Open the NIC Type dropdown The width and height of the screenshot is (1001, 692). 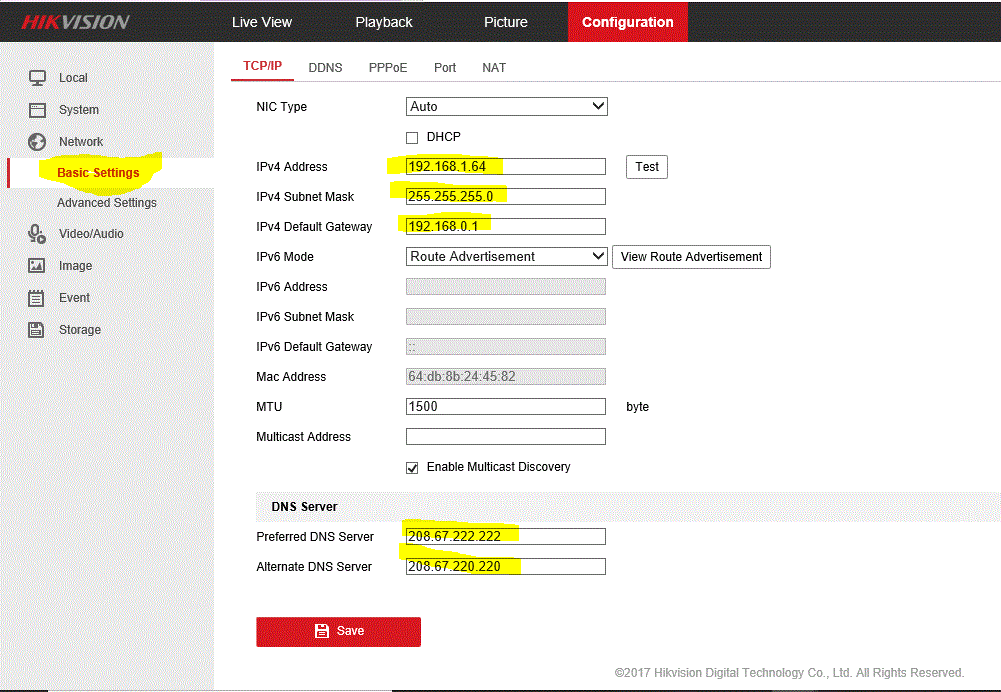point(506,107)
